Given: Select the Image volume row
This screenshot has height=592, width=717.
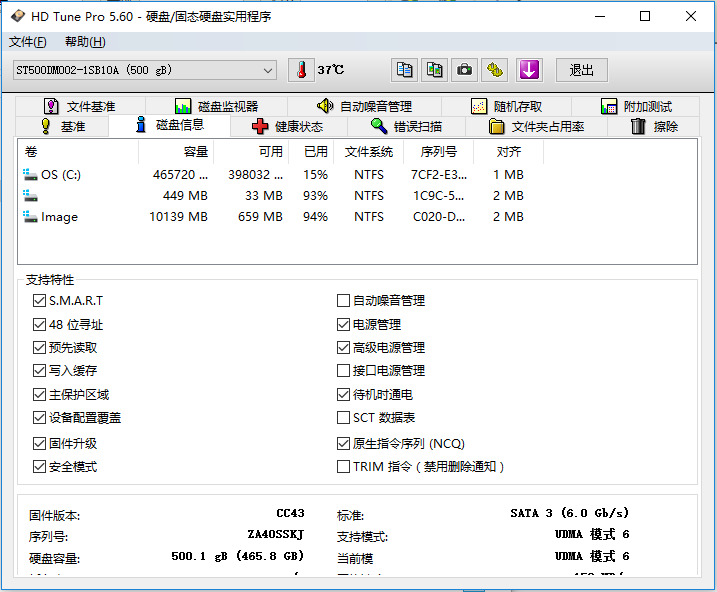Looking at the screenshot, I should pyautogui.click(x=282, y=217).
